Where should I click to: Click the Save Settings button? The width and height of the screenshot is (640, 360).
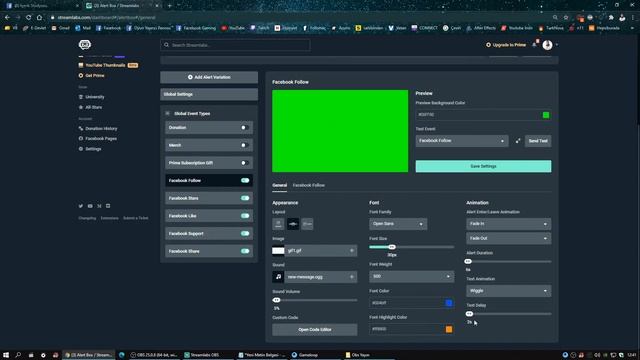483,166
